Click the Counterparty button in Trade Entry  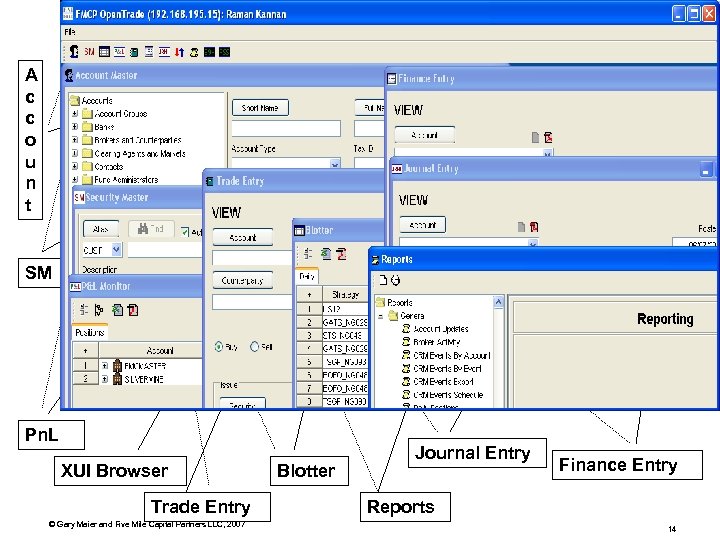point(242,280)
